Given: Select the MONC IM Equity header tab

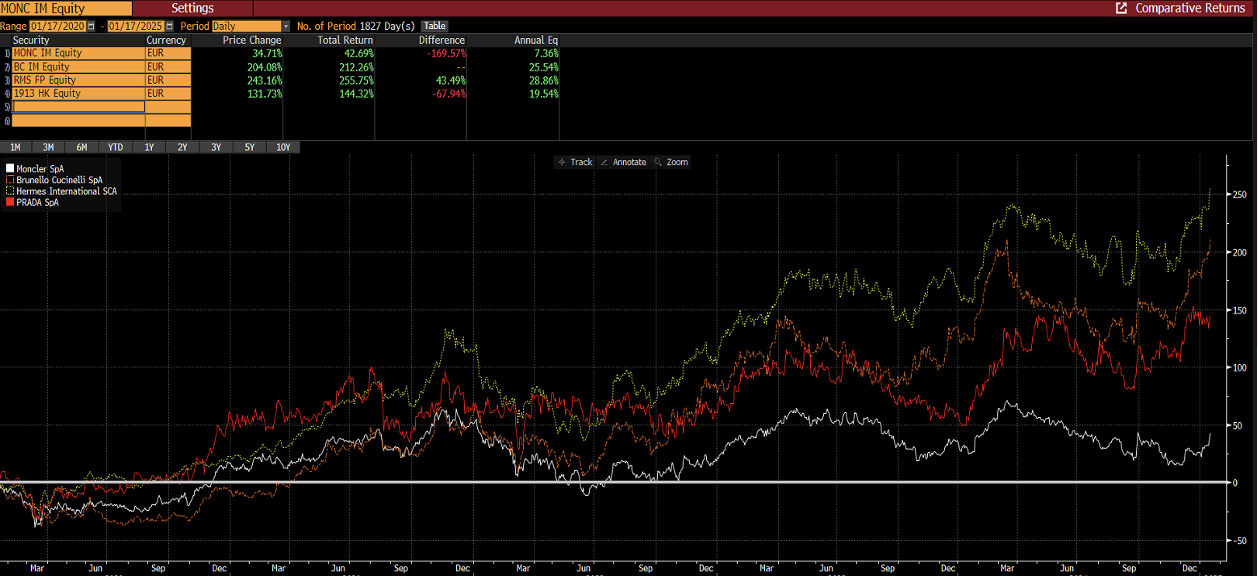Looking at the screenshot, I should (66, 8).
